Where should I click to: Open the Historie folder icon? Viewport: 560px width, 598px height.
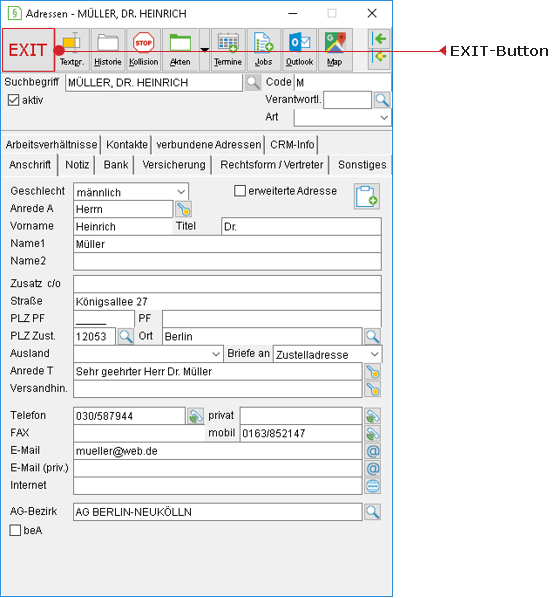(108, 50)
